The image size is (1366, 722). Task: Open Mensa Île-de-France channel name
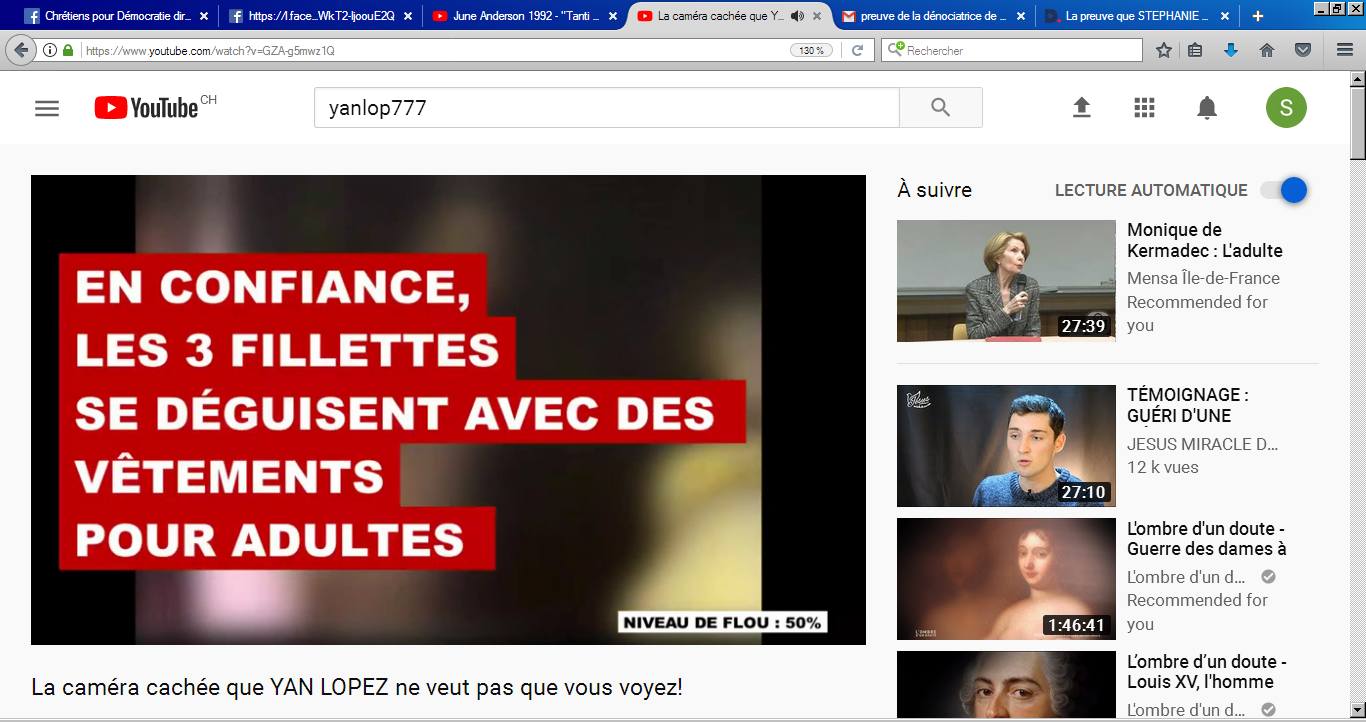click(1203, 278)
